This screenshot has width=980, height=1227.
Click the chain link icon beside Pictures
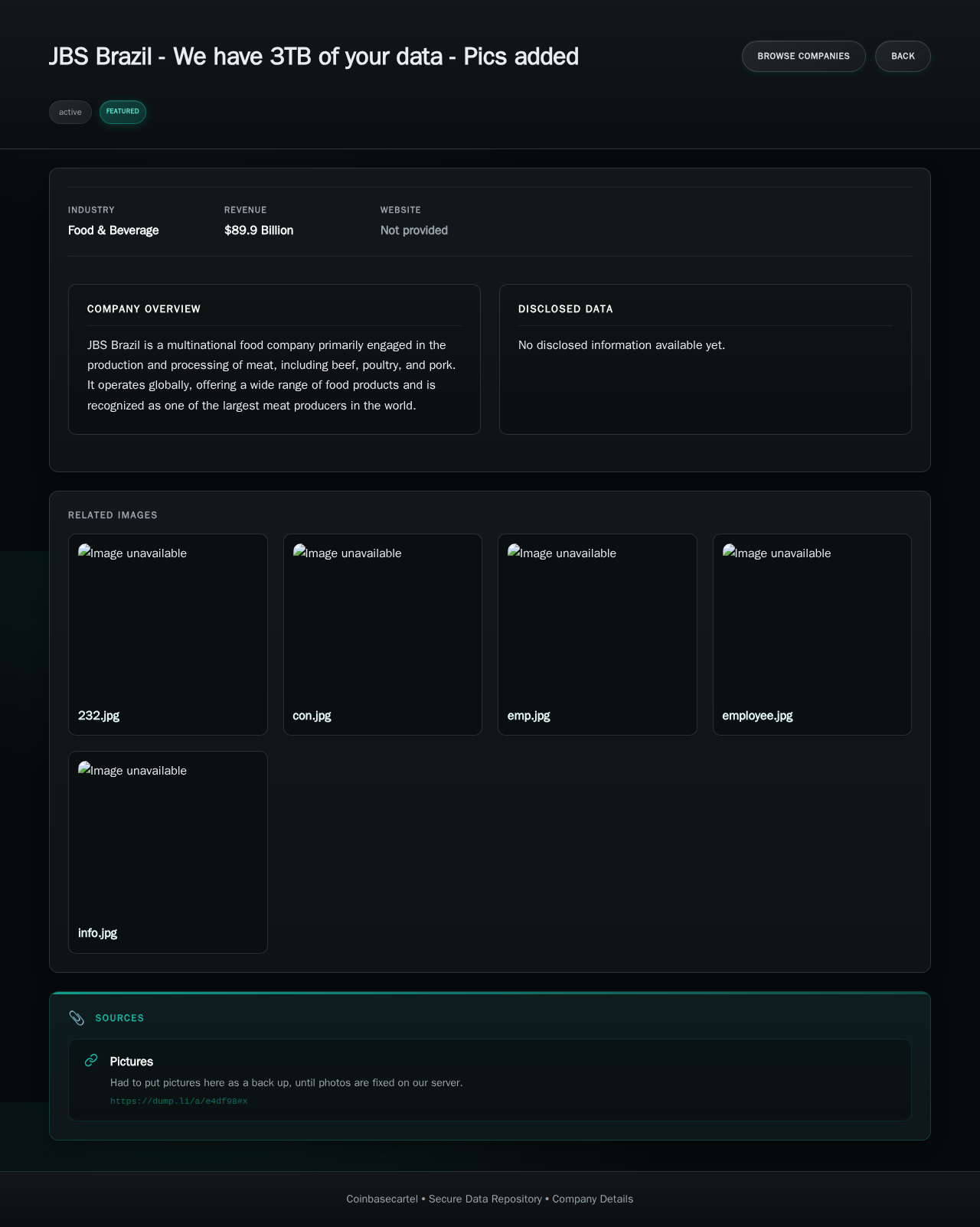point(91,1060)
